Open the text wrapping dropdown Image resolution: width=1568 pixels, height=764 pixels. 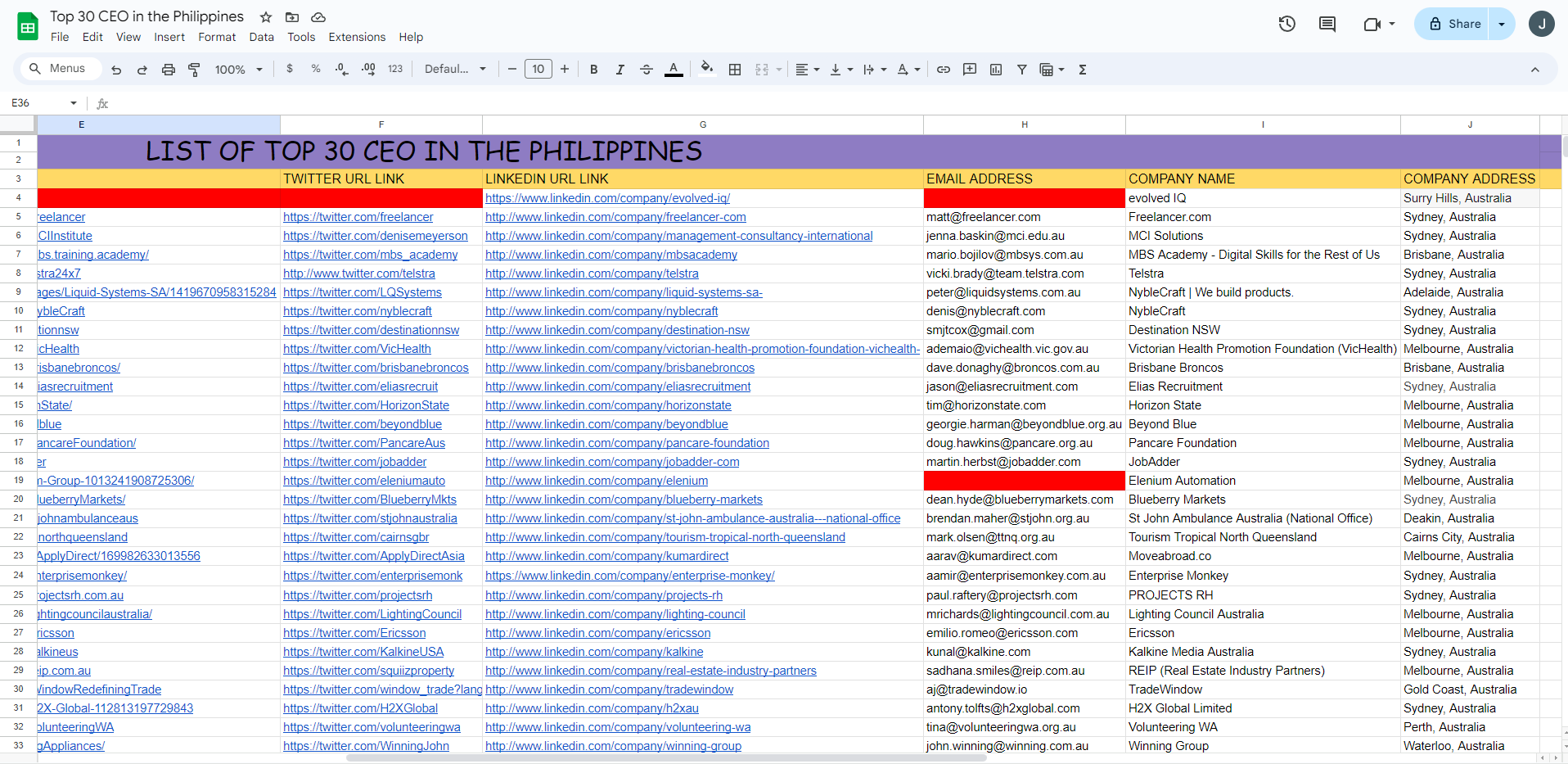coord(875,70)
